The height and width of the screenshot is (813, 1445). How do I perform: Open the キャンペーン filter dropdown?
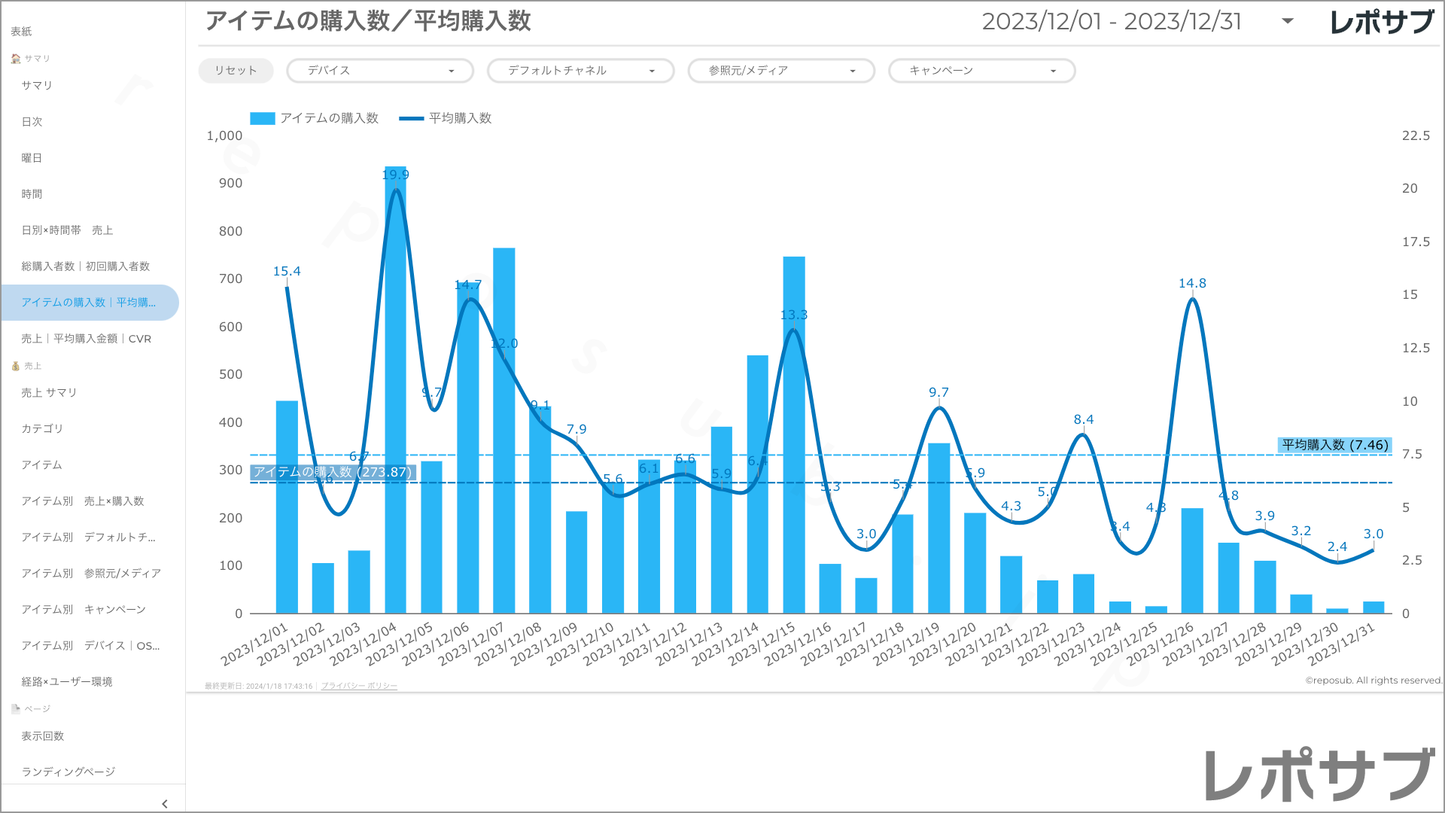(981, 71)
